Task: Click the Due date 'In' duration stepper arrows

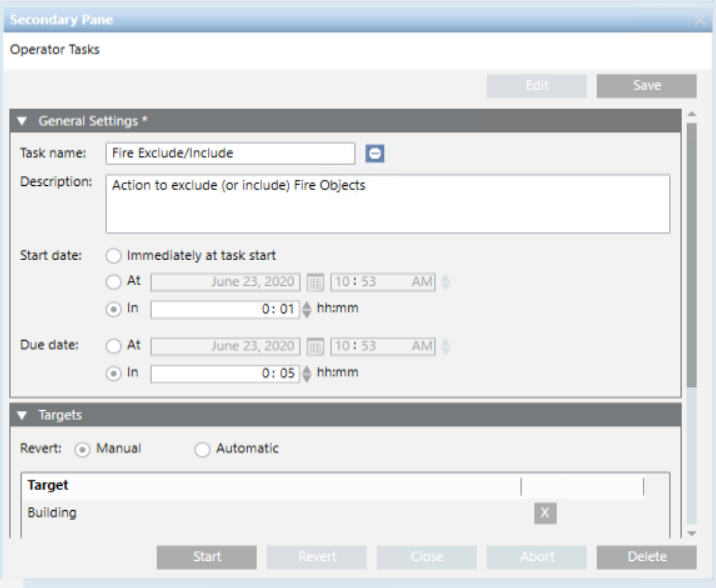Action: (x=307, y=373)
